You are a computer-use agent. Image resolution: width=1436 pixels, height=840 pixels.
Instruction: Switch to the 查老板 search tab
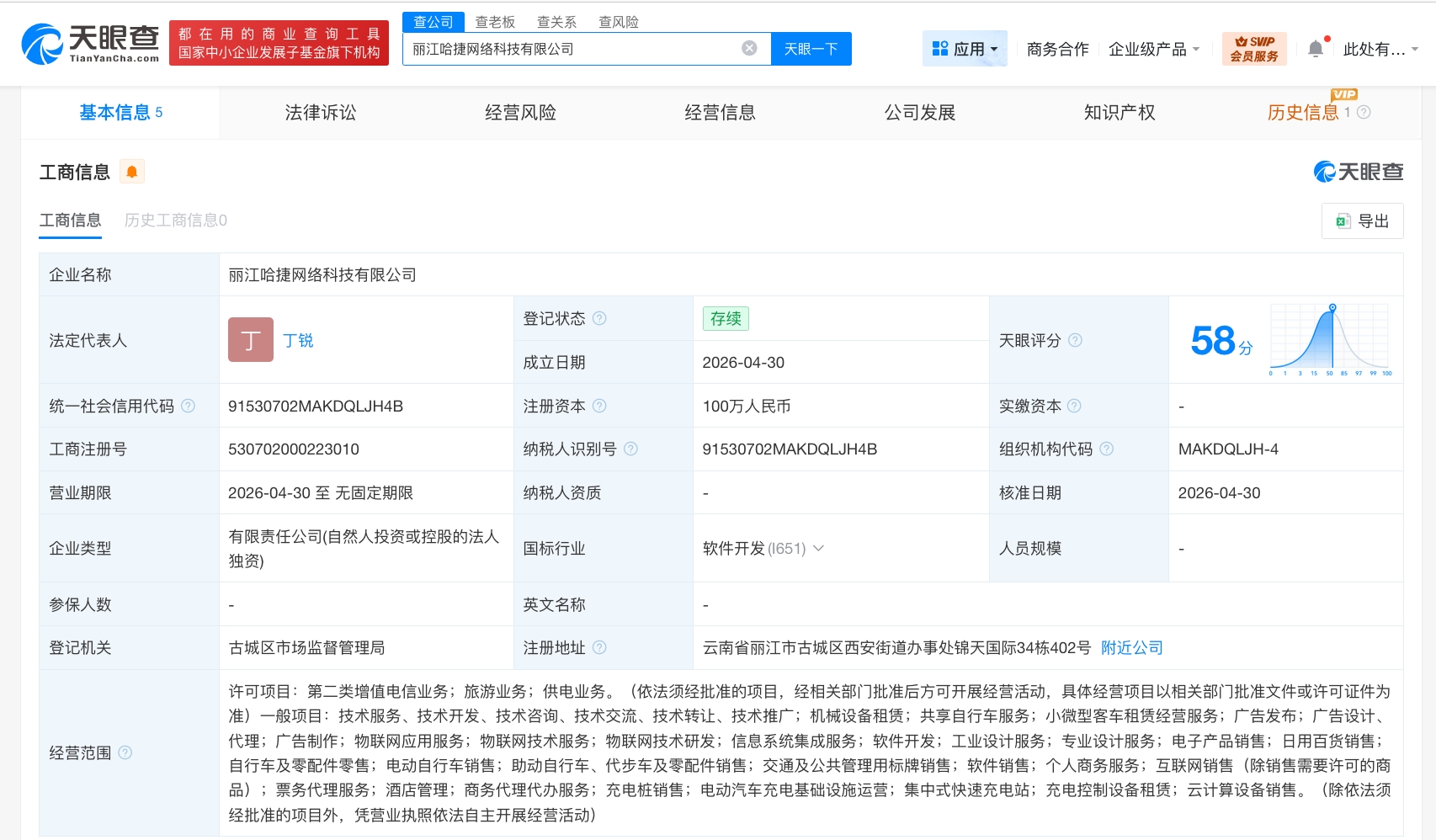(495, 22)
